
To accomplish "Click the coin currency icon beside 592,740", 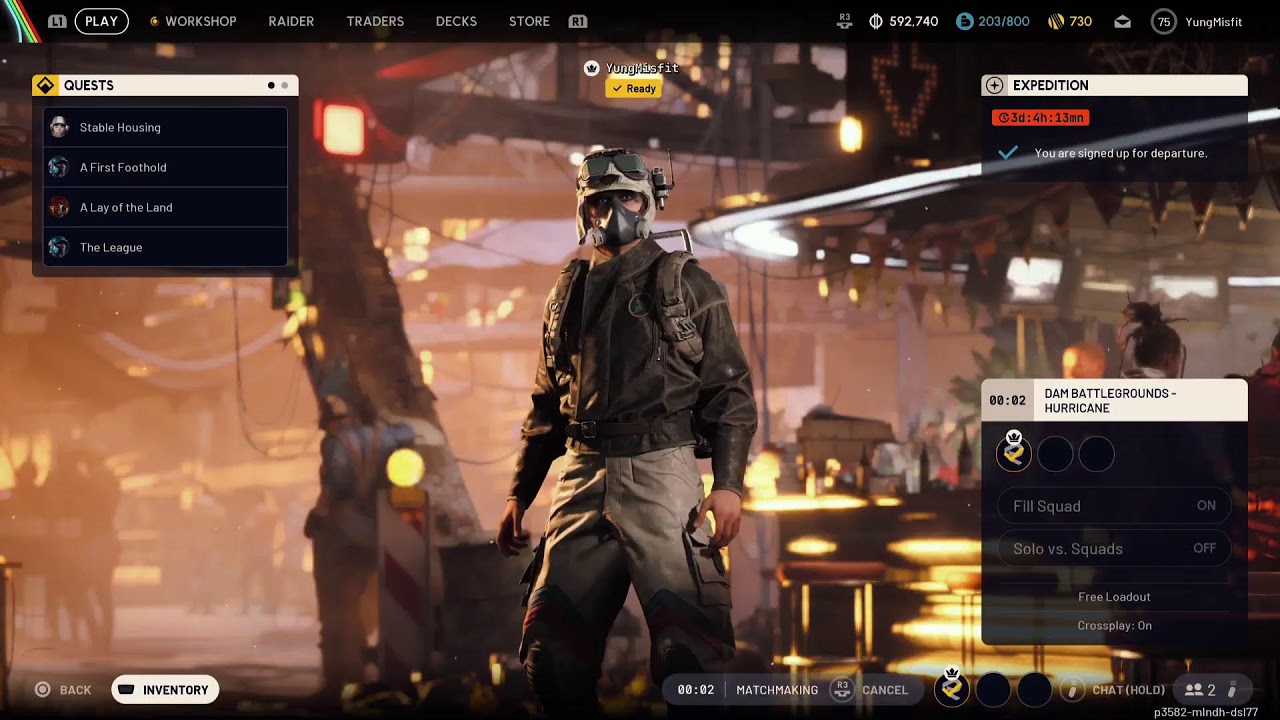I will pos(876,21).
